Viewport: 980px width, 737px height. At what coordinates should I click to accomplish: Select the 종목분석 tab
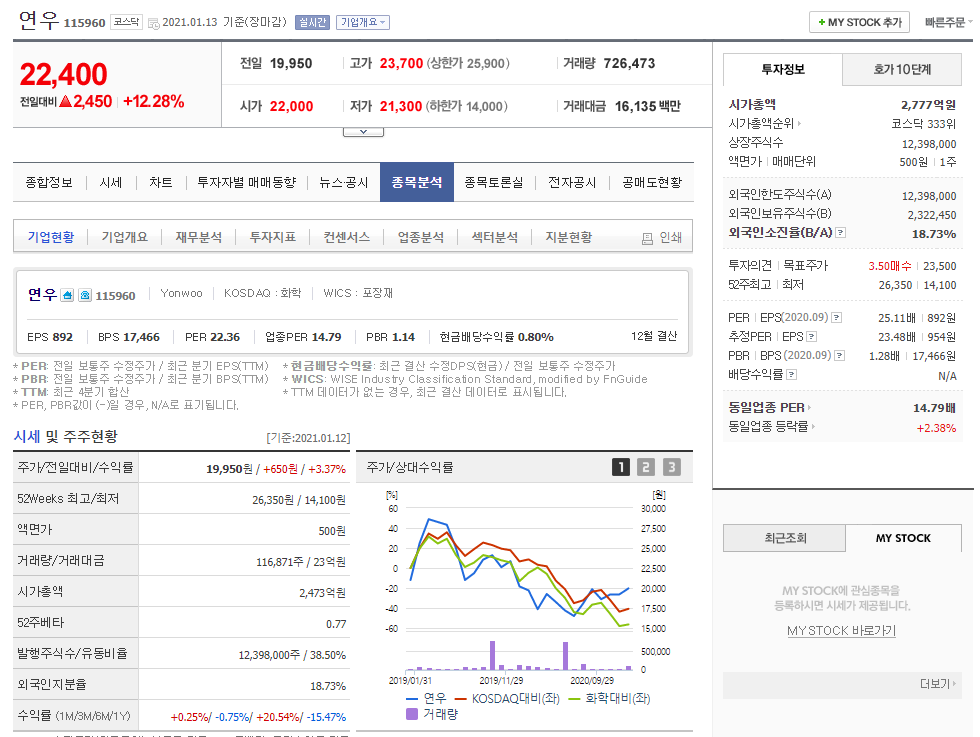[x=417, y=183]
